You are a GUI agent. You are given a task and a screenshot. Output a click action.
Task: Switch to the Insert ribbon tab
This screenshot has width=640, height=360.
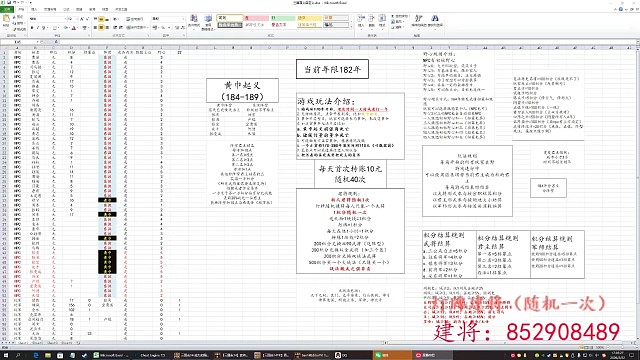[x=34, y=9]
